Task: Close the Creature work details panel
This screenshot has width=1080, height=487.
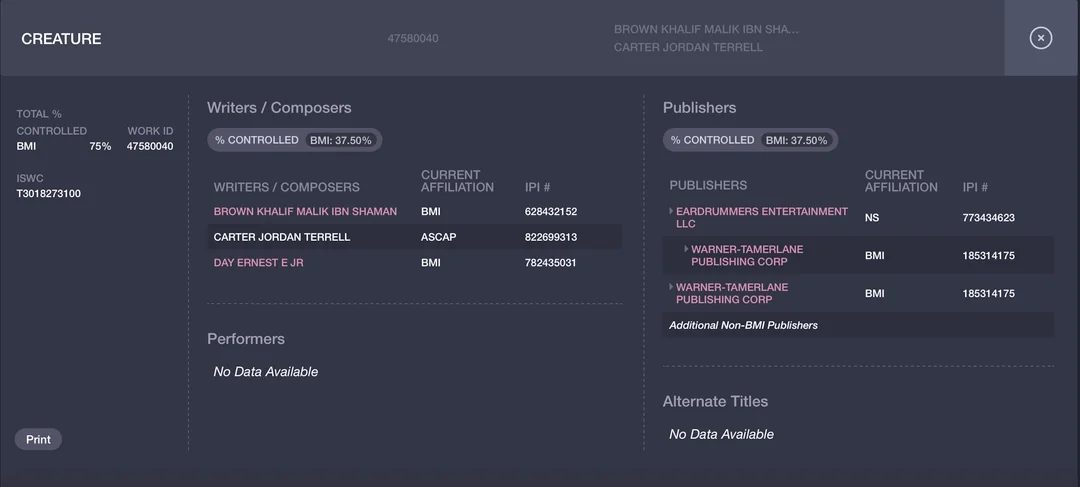Action: [1040, 38]
